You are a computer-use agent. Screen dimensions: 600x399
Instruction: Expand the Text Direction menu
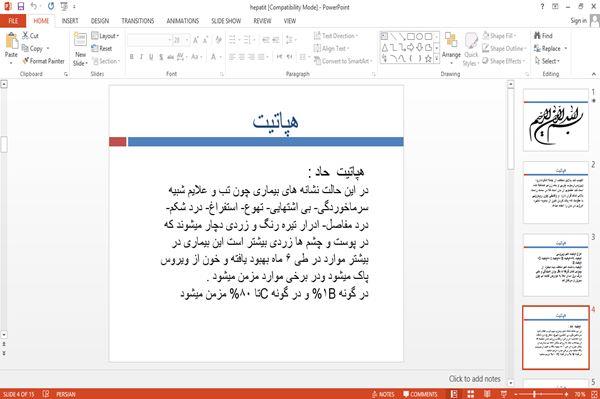click(x=336, y=36)
